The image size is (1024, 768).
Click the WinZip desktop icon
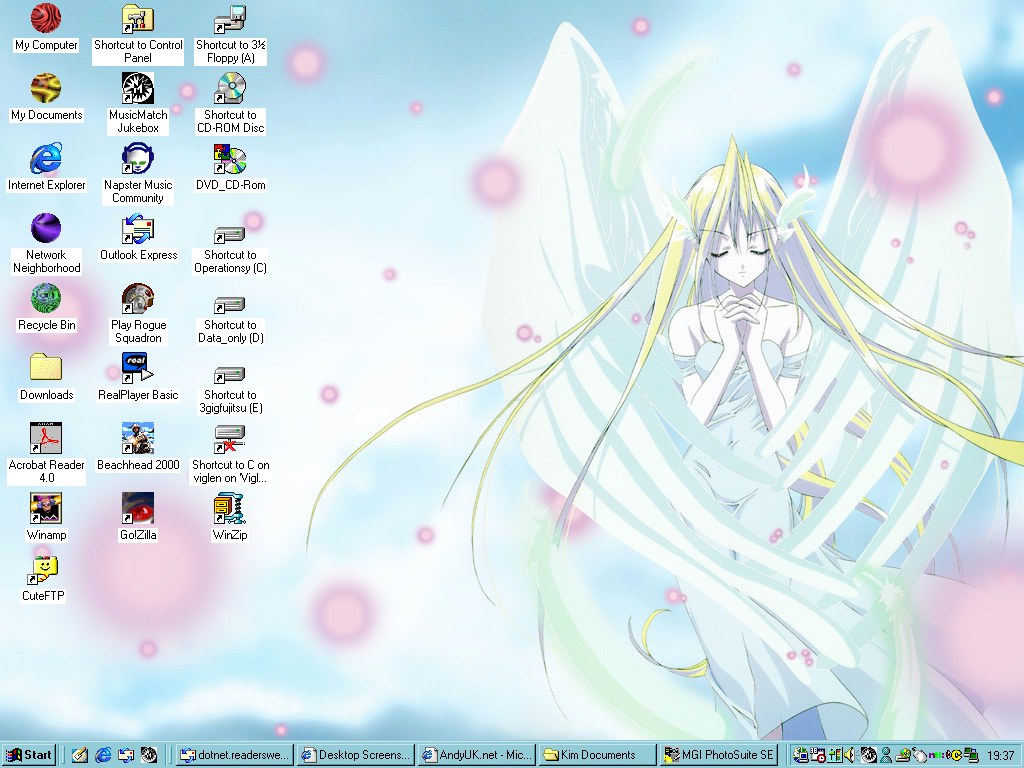230,509
